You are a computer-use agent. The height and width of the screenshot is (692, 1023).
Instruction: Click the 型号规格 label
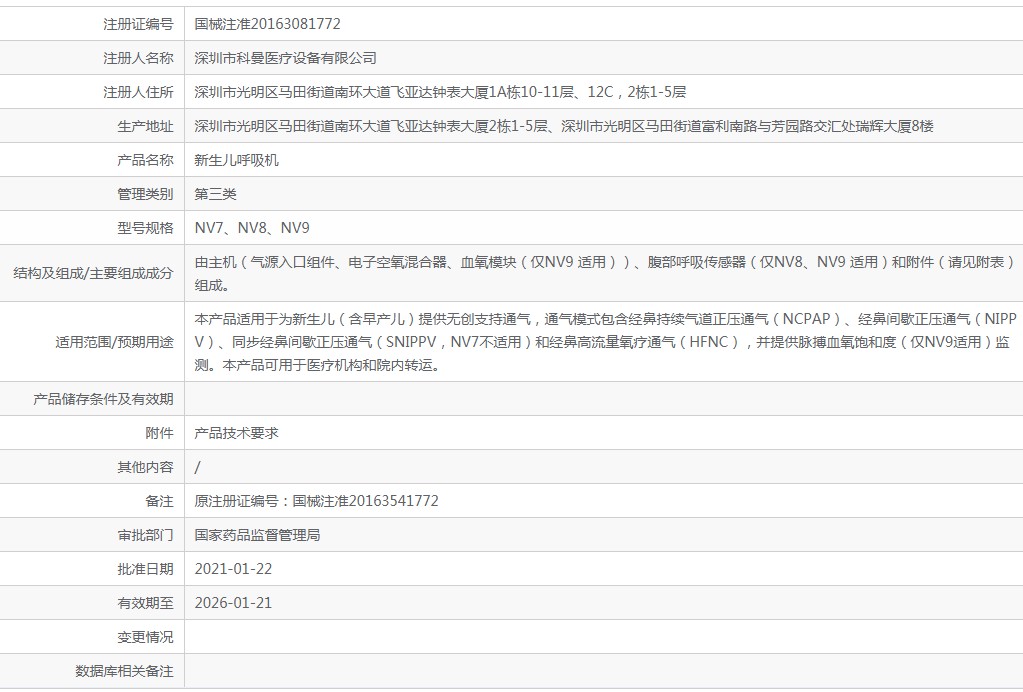pyautogui.click(x=145, y=228)
